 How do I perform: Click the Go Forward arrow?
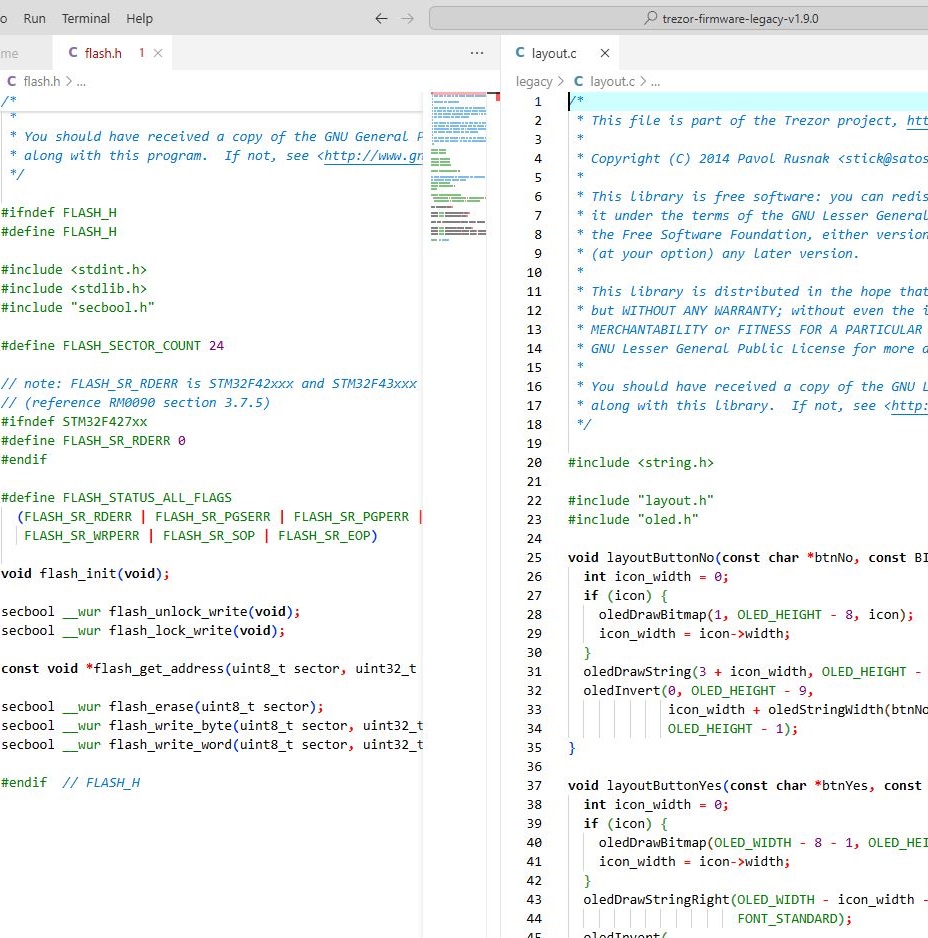pyautogui.click(x=407, y=18)
